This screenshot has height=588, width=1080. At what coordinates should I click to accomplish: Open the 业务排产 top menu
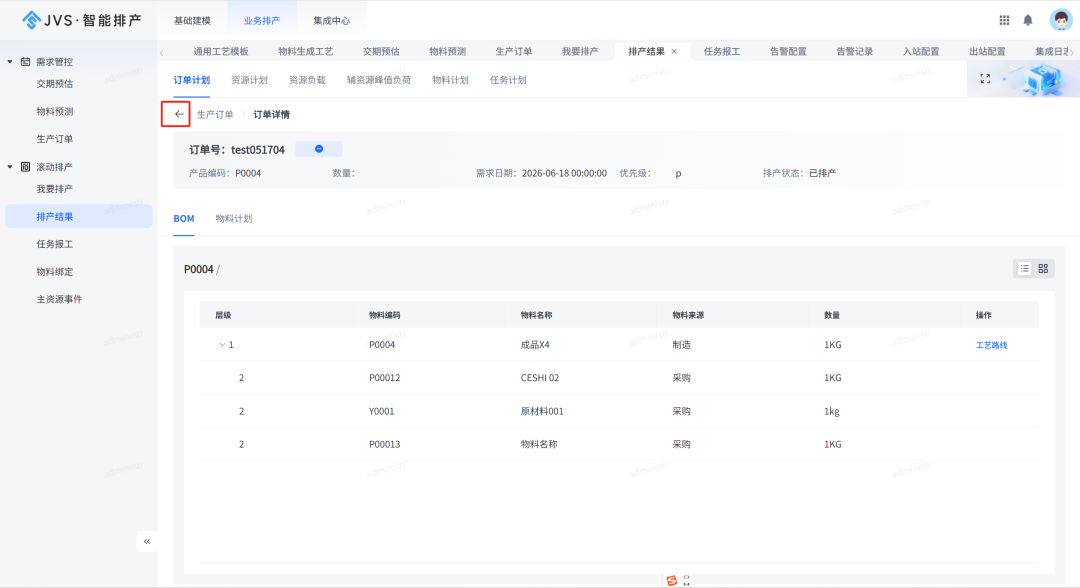(x=262, y=21)
